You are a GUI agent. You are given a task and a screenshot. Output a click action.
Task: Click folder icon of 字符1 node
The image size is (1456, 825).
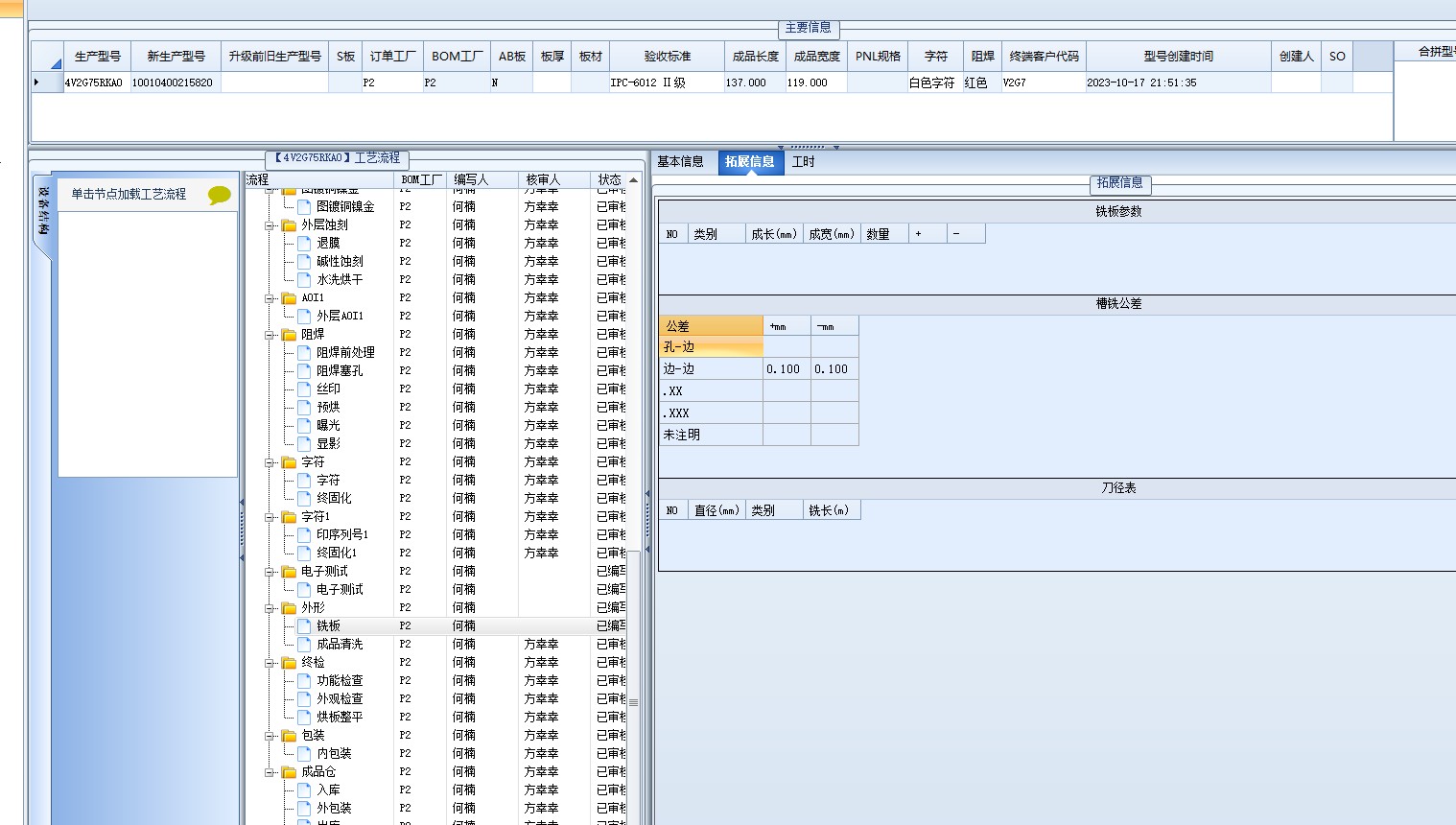289,516
